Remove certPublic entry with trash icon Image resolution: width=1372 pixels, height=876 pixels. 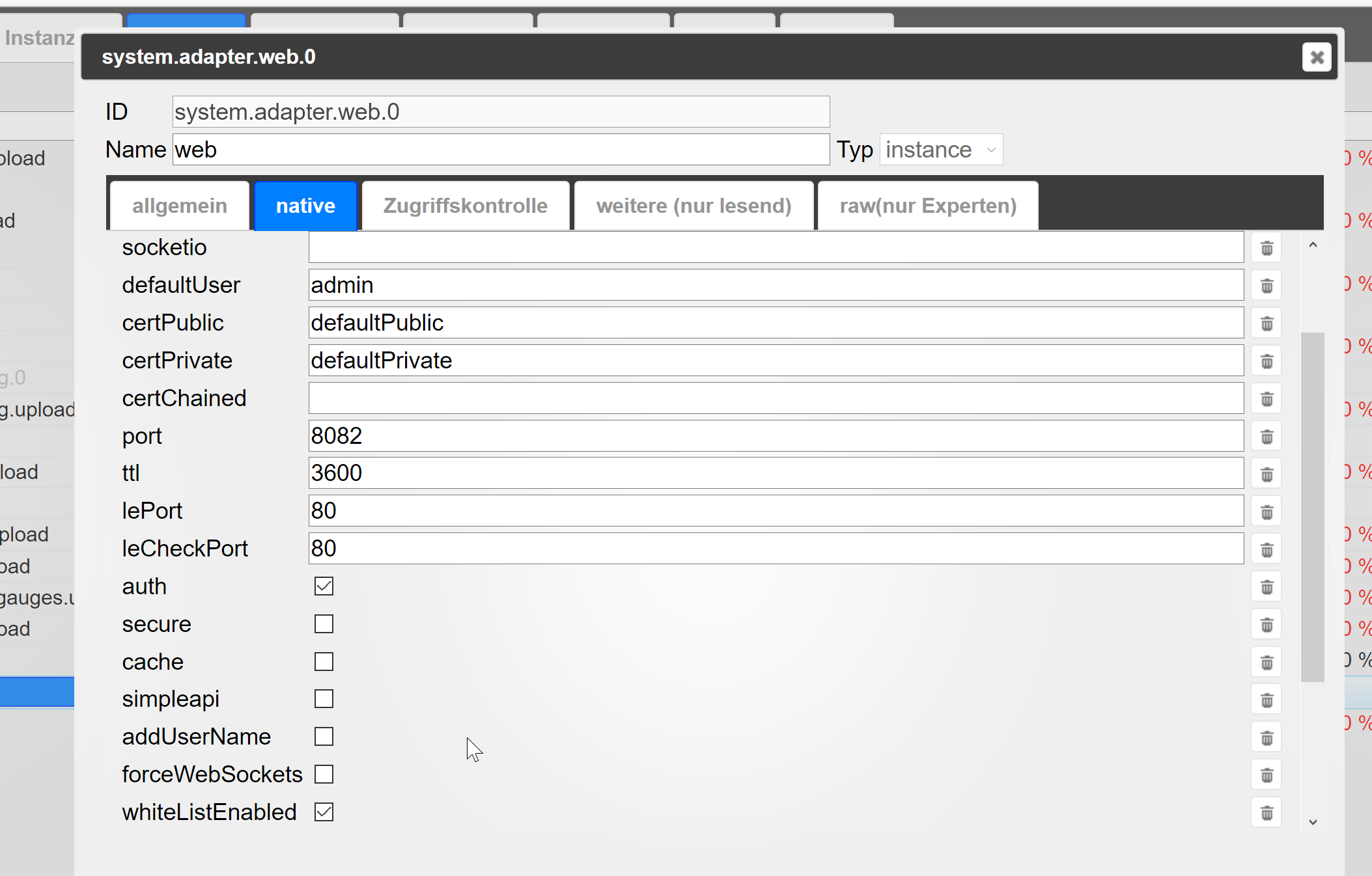(1267, 323)
